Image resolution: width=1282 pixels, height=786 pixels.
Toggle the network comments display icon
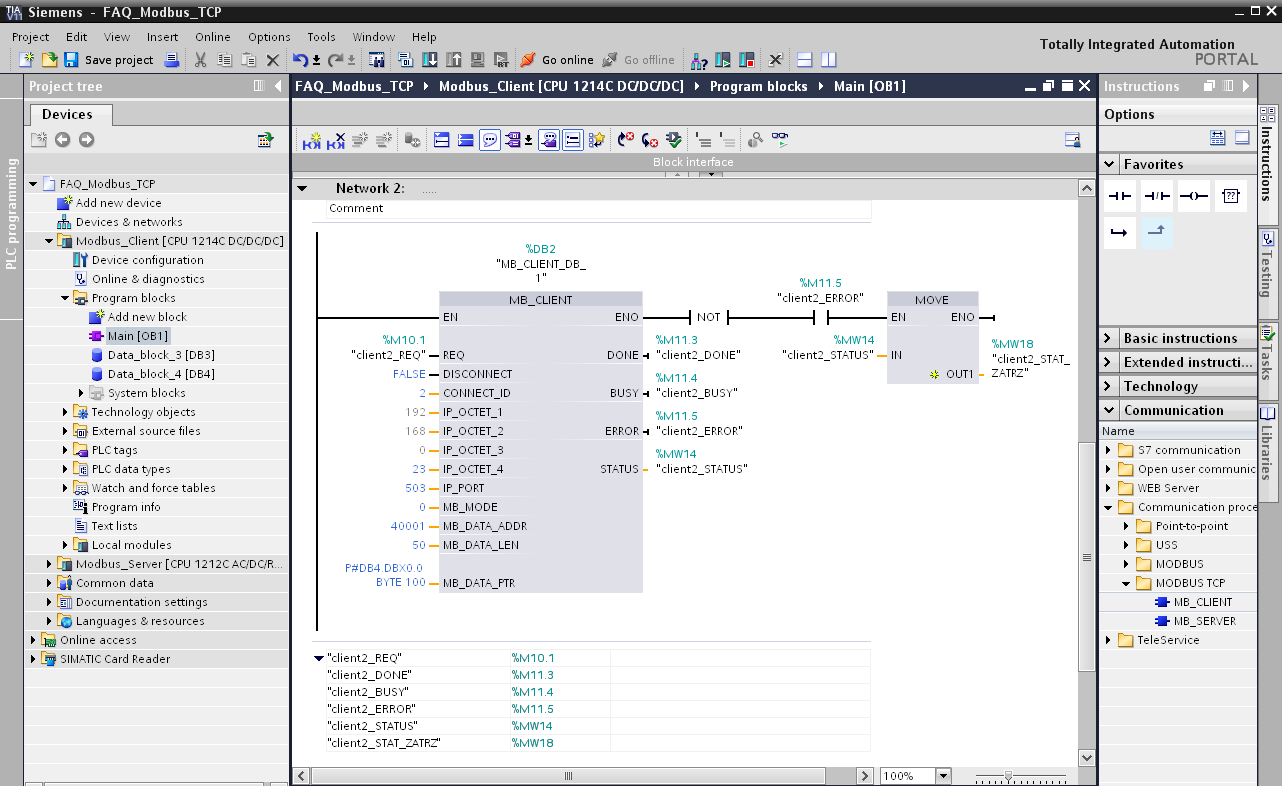coord(573,141)
